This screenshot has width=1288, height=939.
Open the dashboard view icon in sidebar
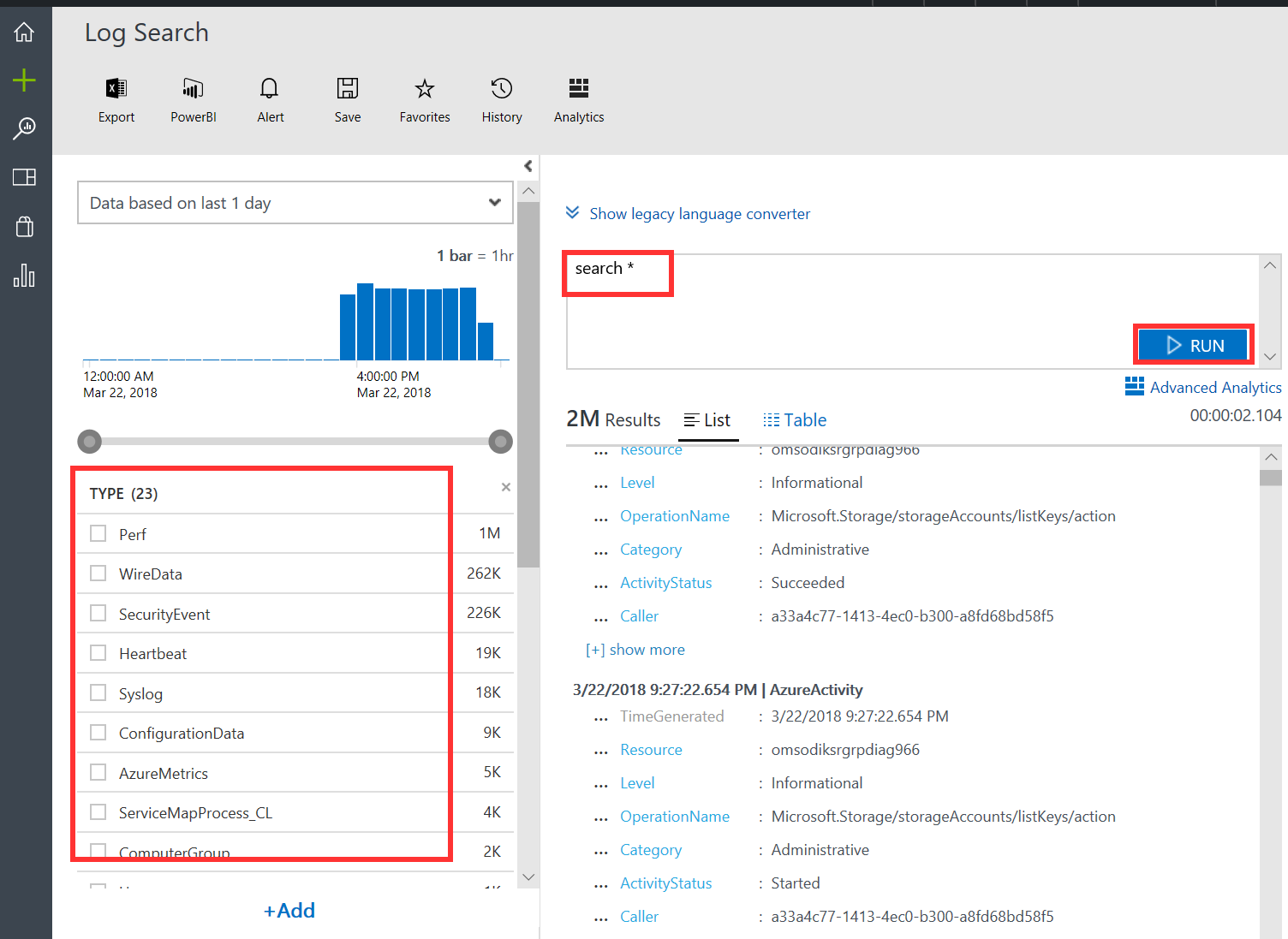pos(24,177)
